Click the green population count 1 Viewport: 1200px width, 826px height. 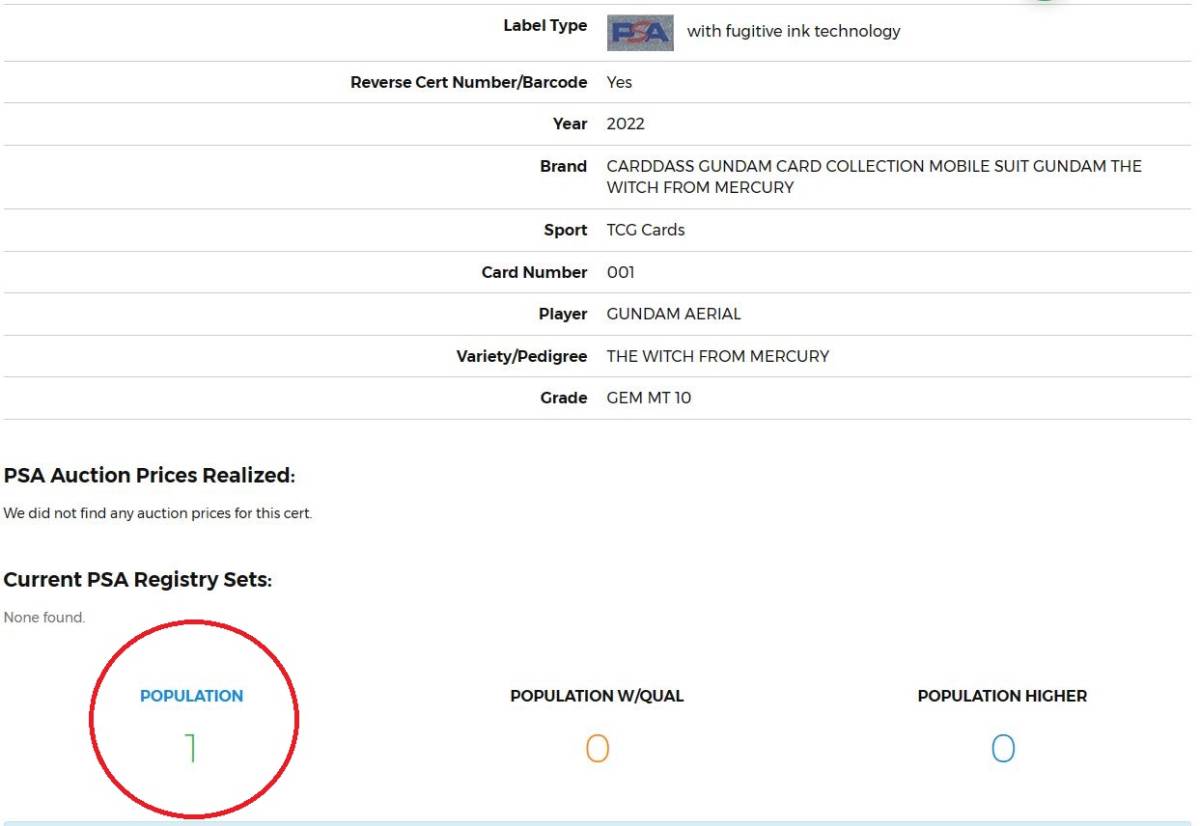191,749
